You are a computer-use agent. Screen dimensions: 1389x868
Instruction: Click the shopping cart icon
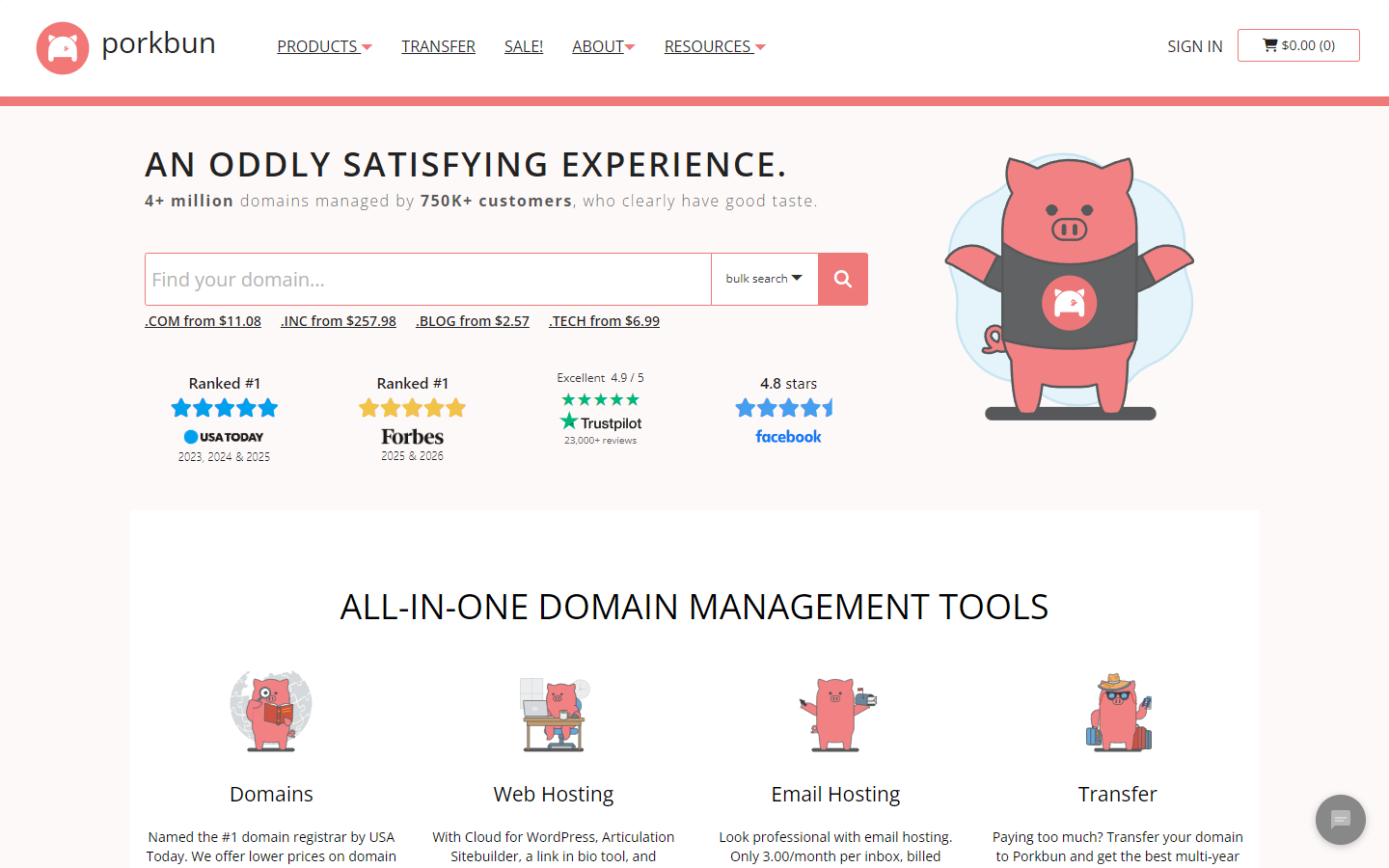click(1270, 45)
